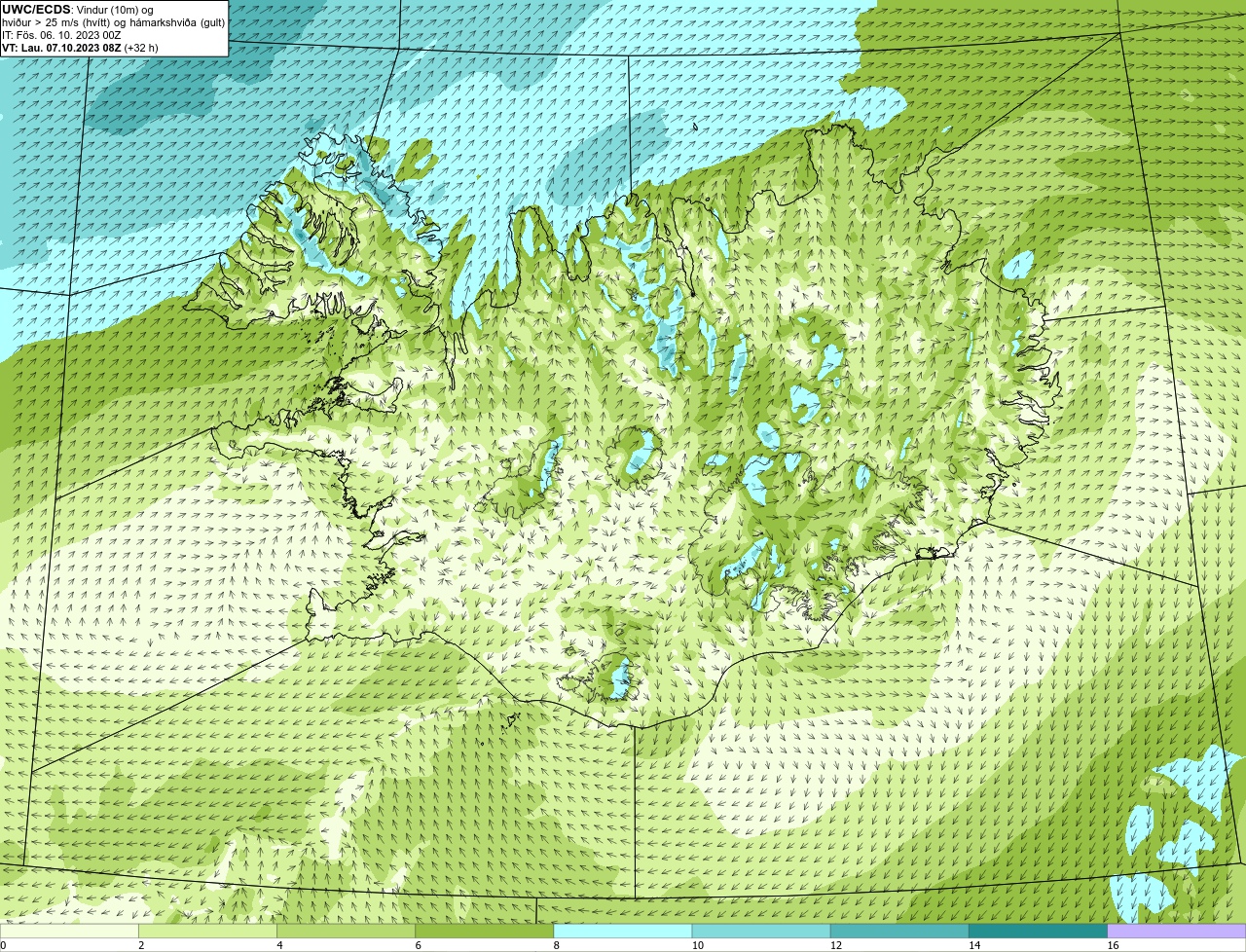Click the 'hviður > 25 m/s (hvítt)' line
This screenshot has width=1246, height=952.
tap(113, 22)
